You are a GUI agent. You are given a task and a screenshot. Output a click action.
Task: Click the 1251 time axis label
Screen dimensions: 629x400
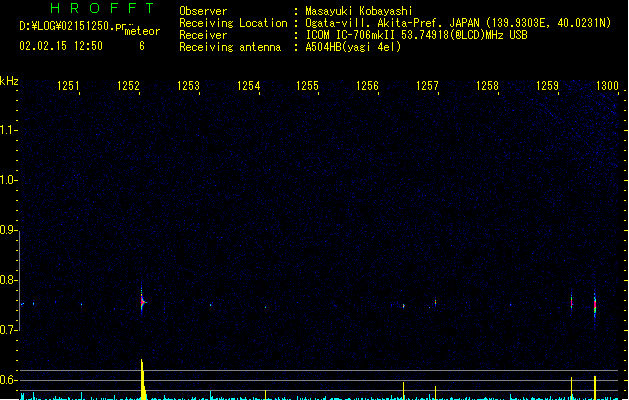pos(68,86)
